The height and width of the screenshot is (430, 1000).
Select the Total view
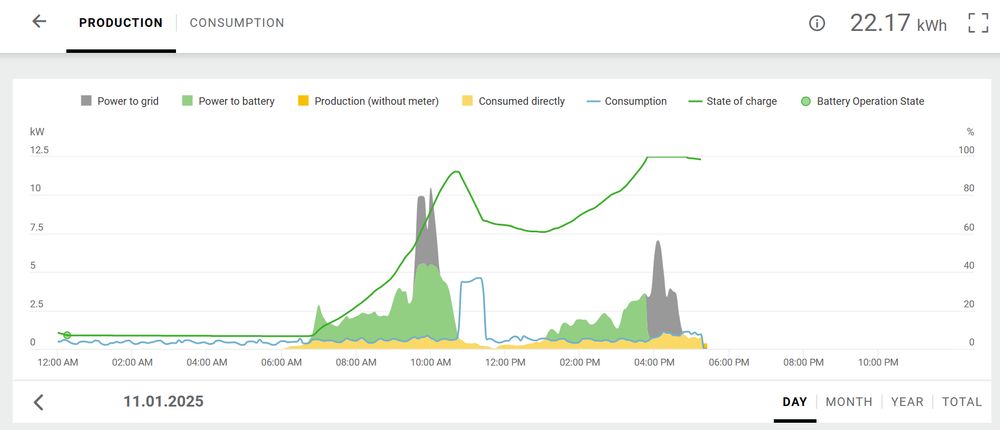pos(962,402)
